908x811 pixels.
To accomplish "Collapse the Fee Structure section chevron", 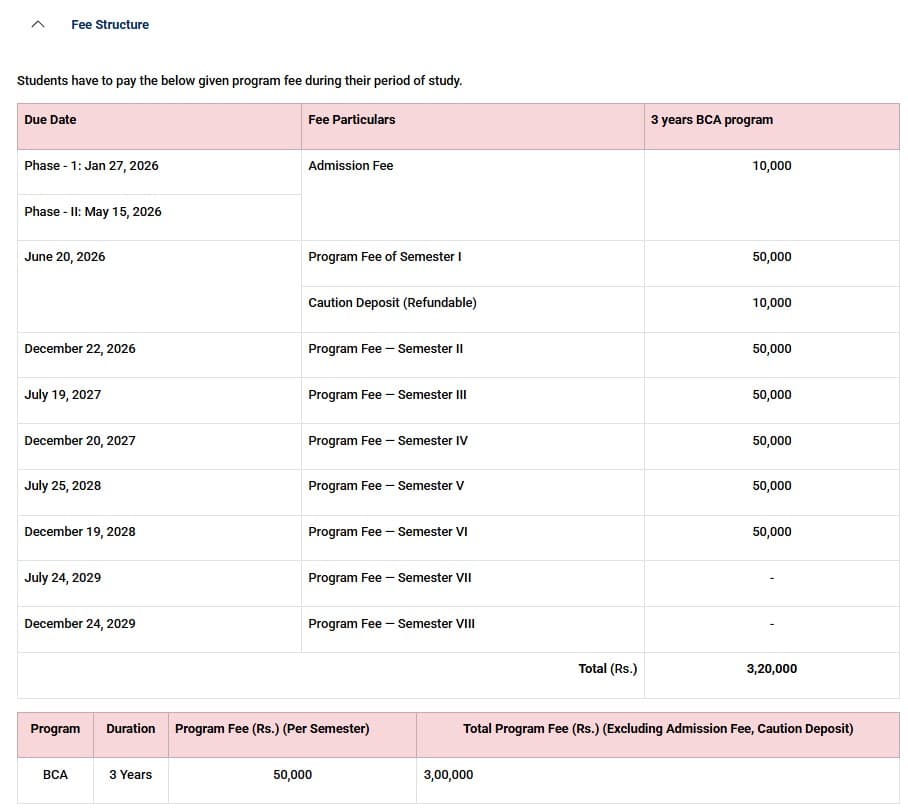I will pos(37,23).
